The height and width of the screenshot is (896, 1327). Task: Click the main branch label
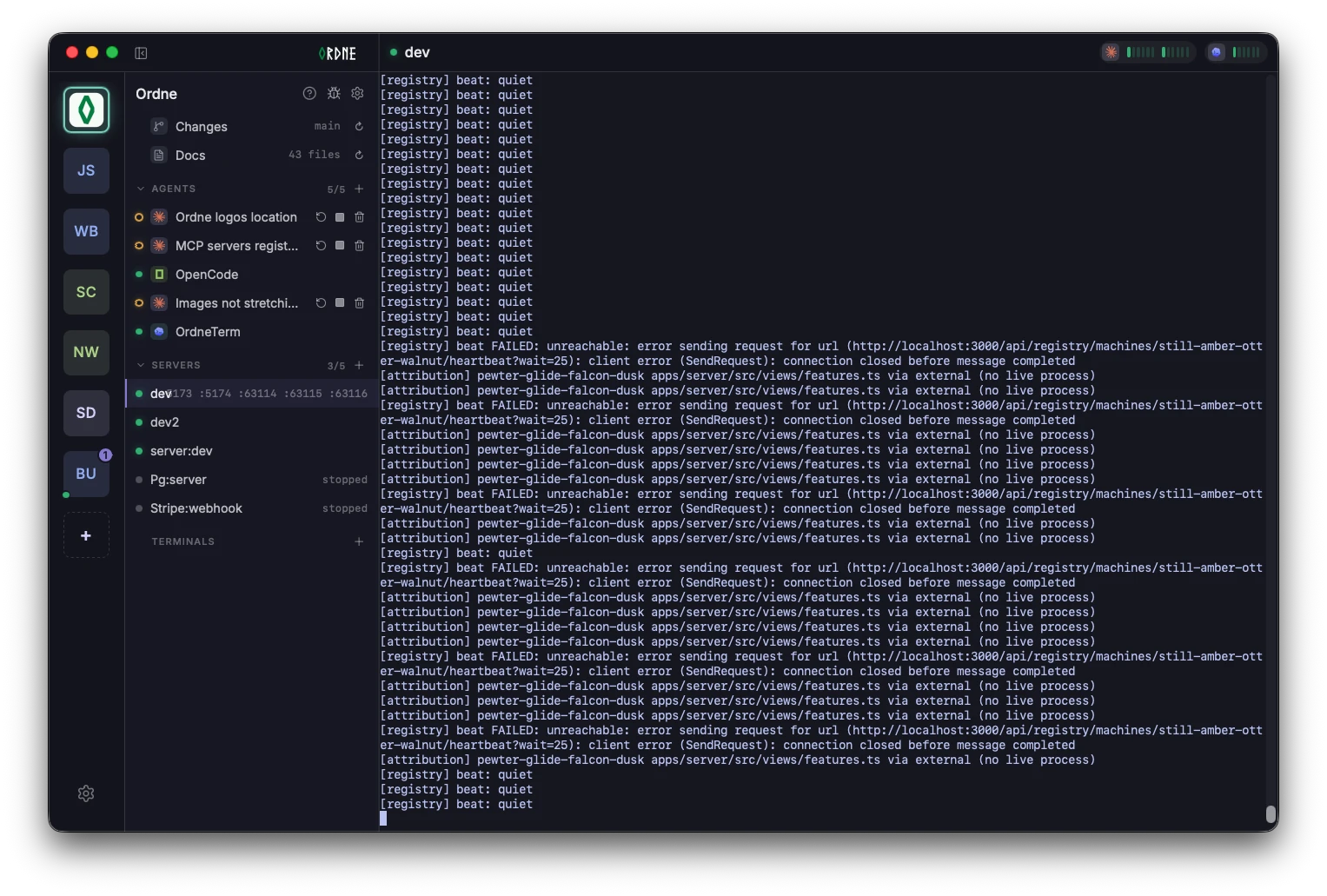point(328,127)
